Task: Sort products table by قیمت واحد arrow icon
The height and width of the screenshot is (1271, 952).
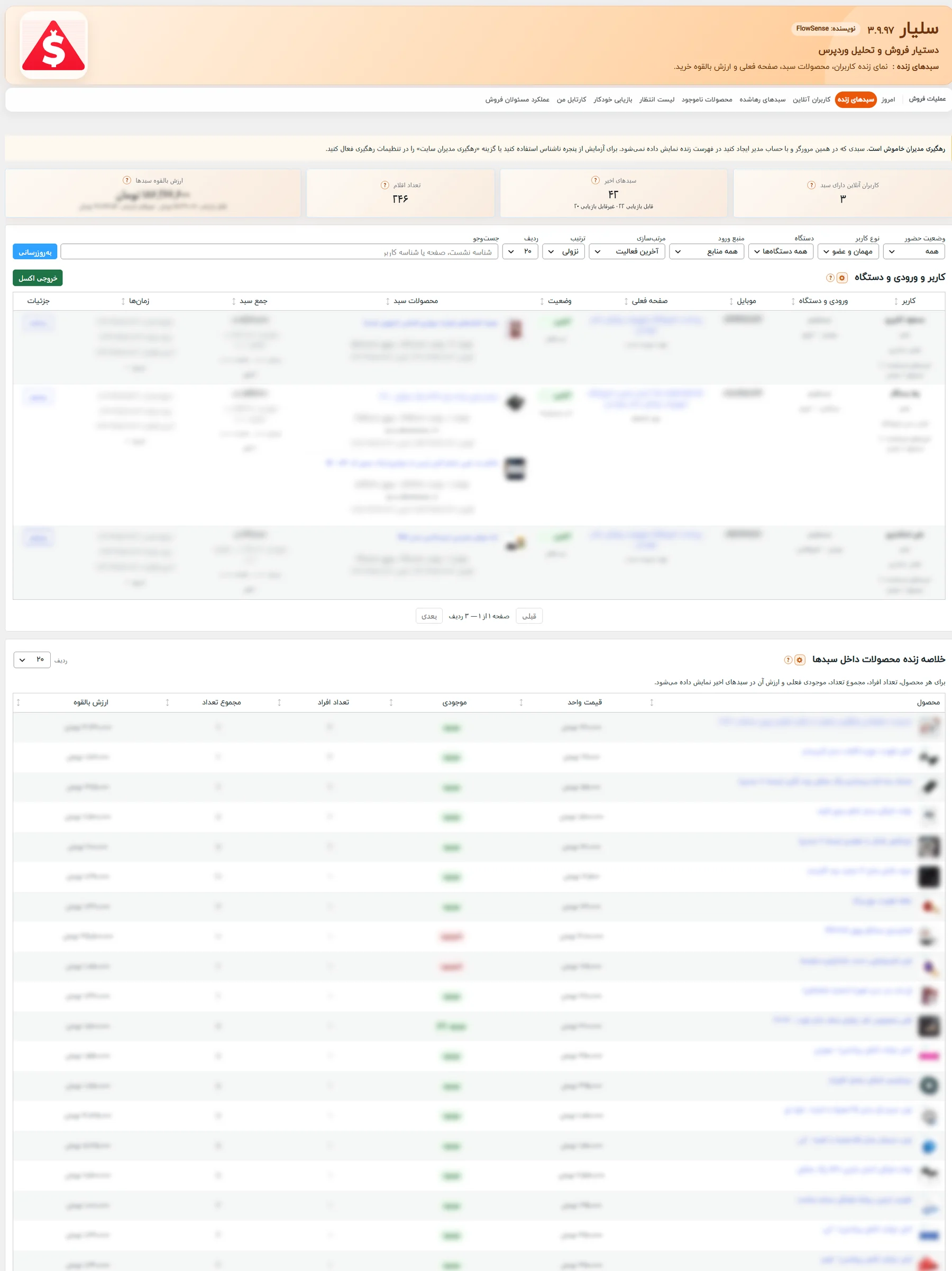Action: coord(521,702)
